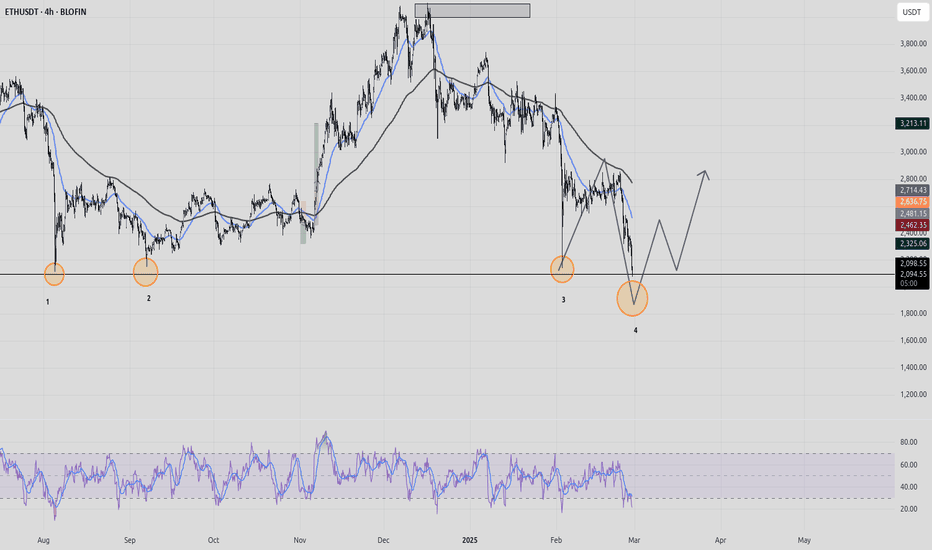Click the 60.00 RSI scale value

click(908, 465)
